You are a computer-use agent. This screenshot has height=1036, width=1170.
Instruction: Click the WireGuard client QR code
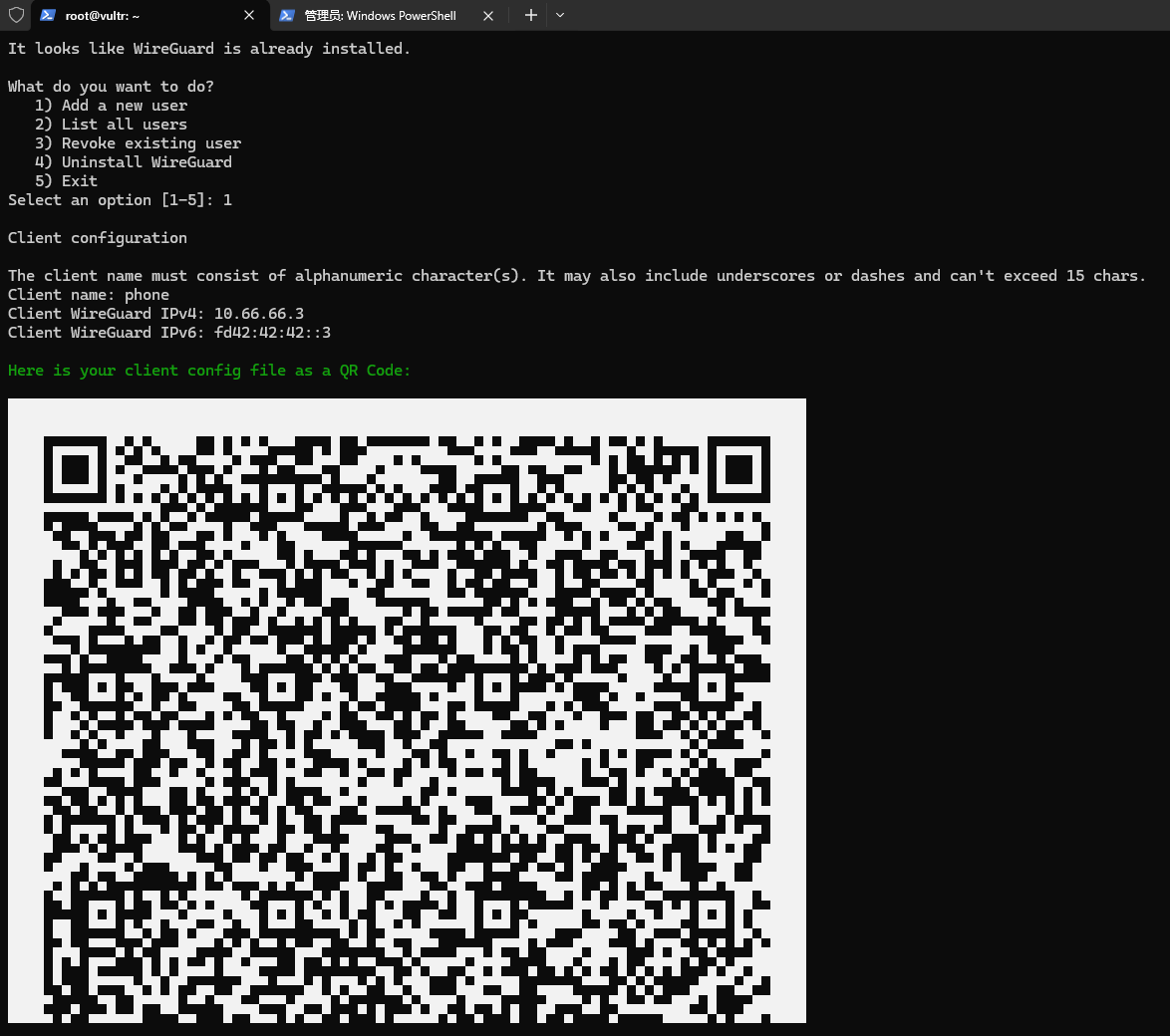pos(407,710)
